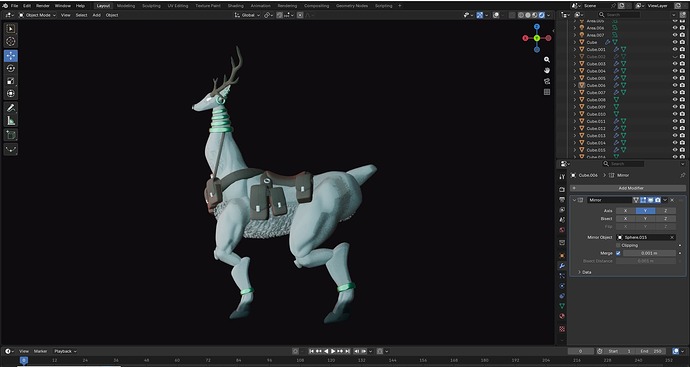Open the Playback dropdown in timeline

tap(65, 351)
